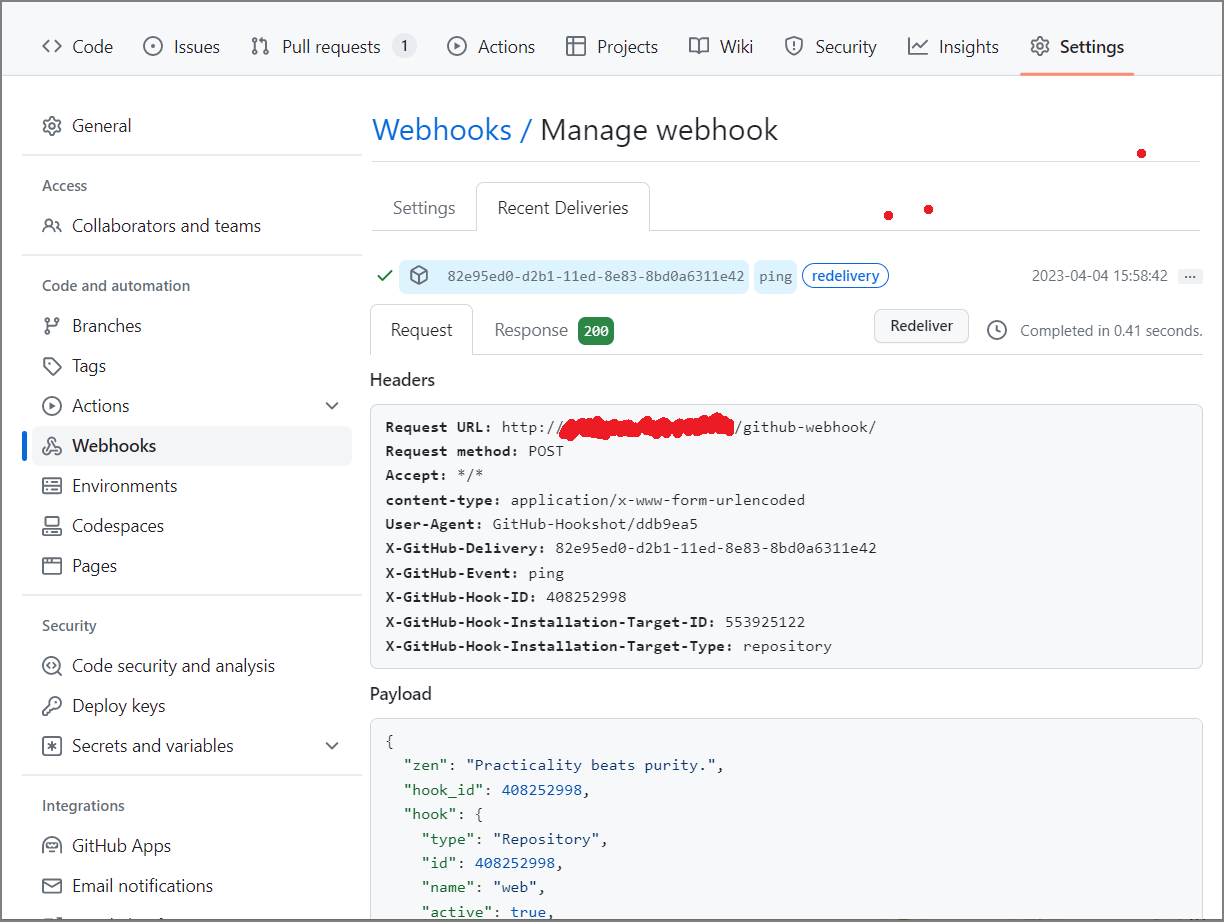Click the hubot icon beside GitHub Apps
Image resolution: width=1224 pixels, height=922 pixels.
(51, 846)
